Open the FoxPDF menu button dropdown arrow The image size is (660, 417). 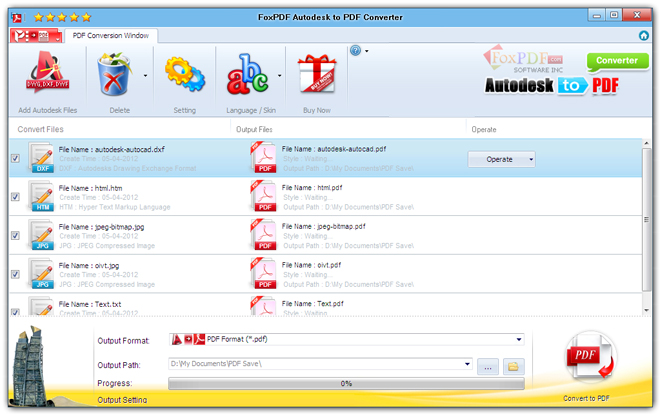tap(58, 38)
